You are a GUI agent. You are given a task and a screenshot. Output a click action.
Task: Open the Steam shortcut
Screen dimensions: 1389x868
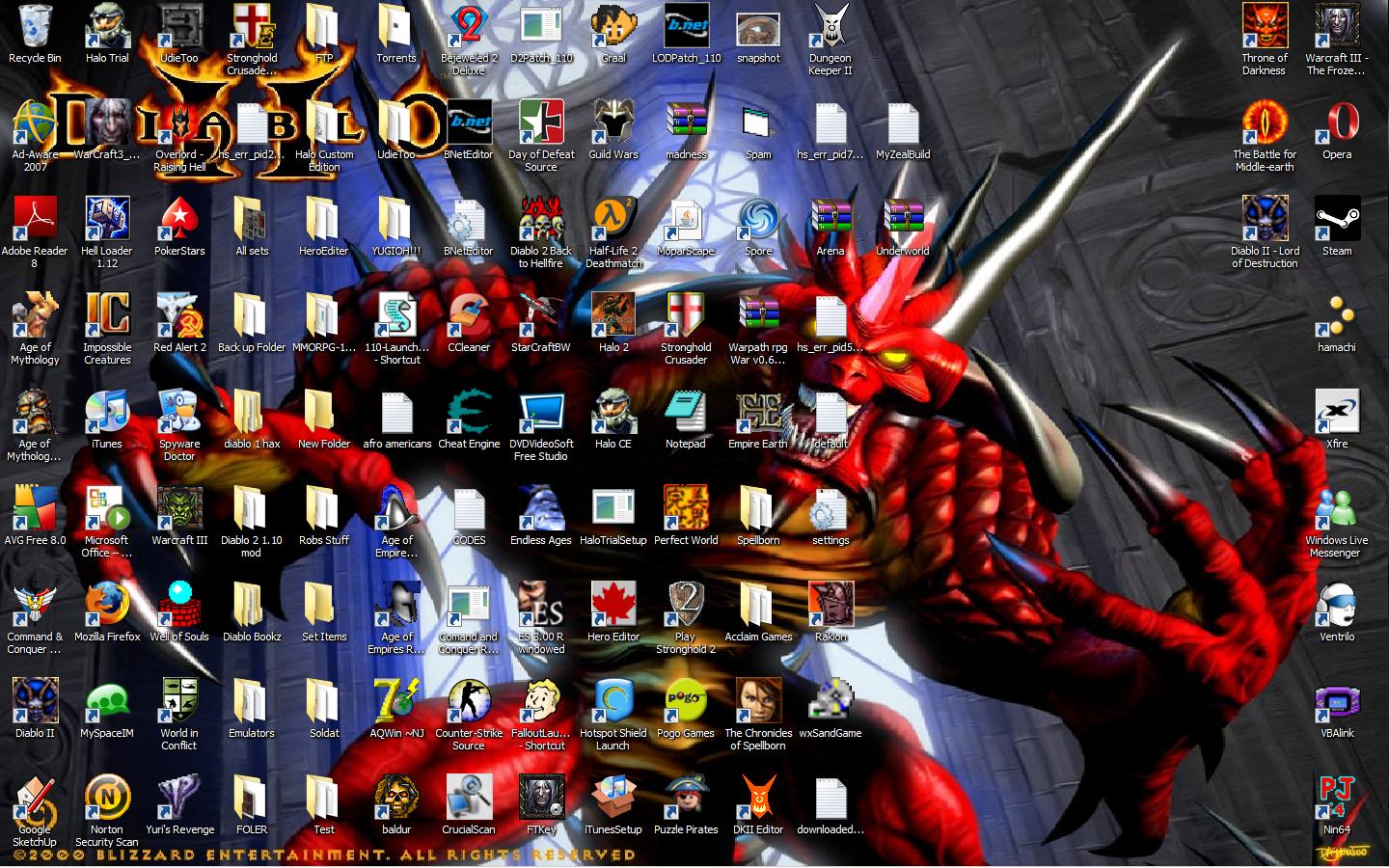click(1337, 219)
